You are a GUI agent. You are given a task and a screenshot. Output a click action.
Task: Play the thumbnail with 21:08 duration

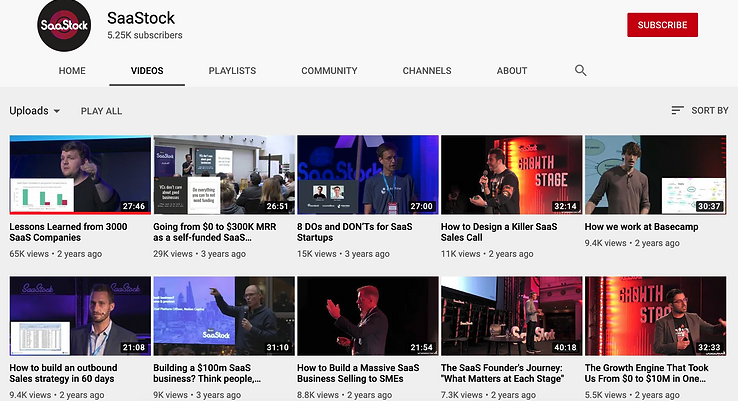(80, 316)
